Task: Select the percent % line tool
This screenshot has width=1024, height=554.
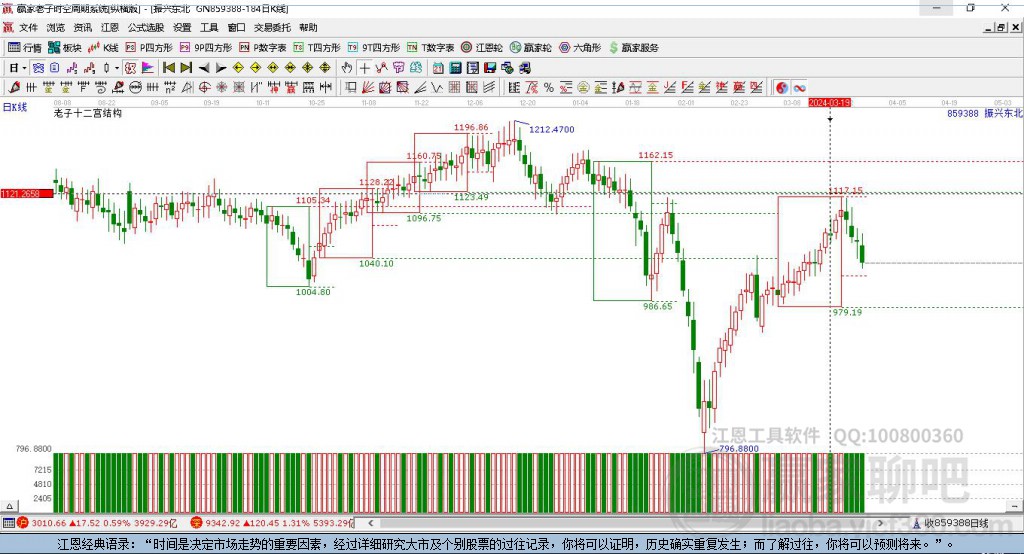Action: click(549, 88)
